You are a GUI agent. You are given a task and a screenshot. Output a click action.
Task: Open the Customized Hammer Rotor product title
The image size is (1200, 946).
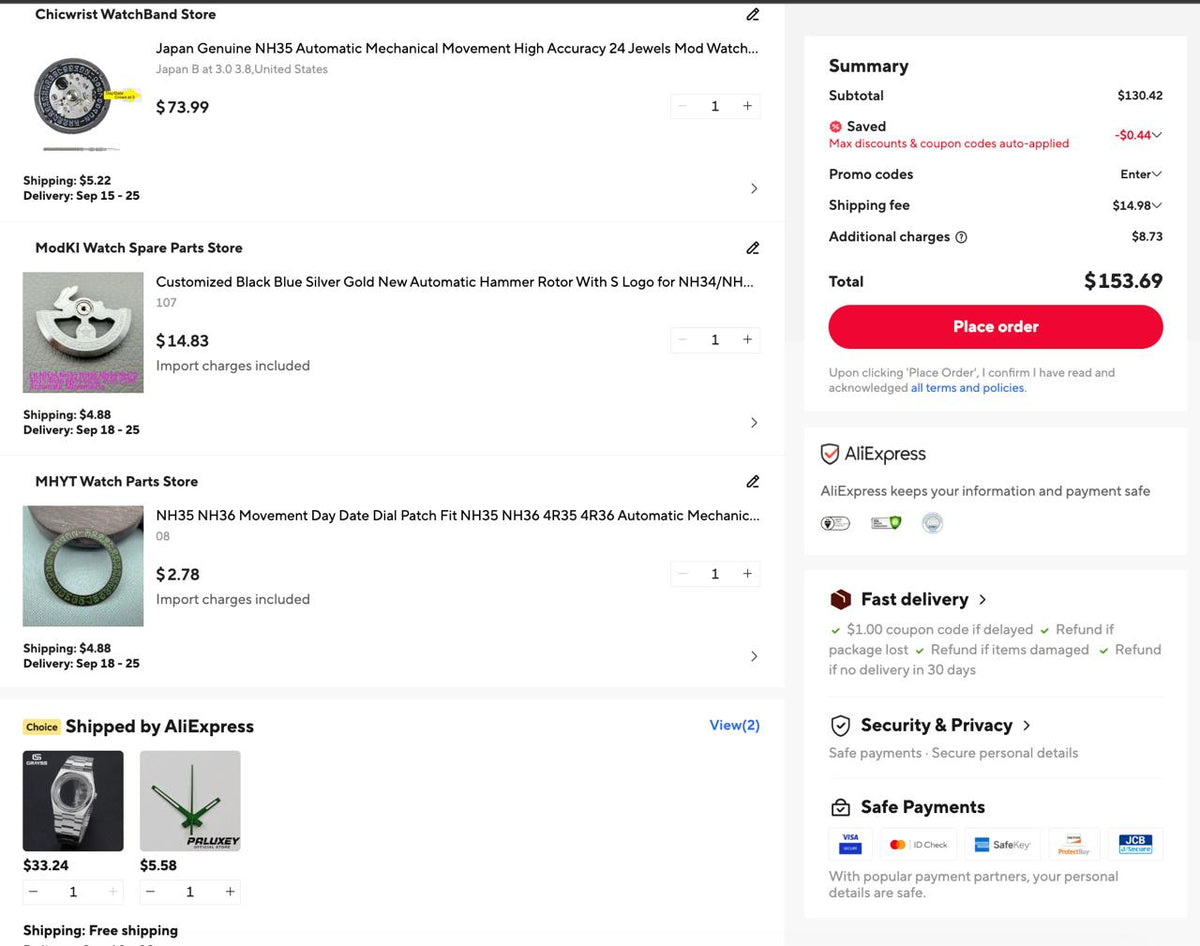point(455,282)
